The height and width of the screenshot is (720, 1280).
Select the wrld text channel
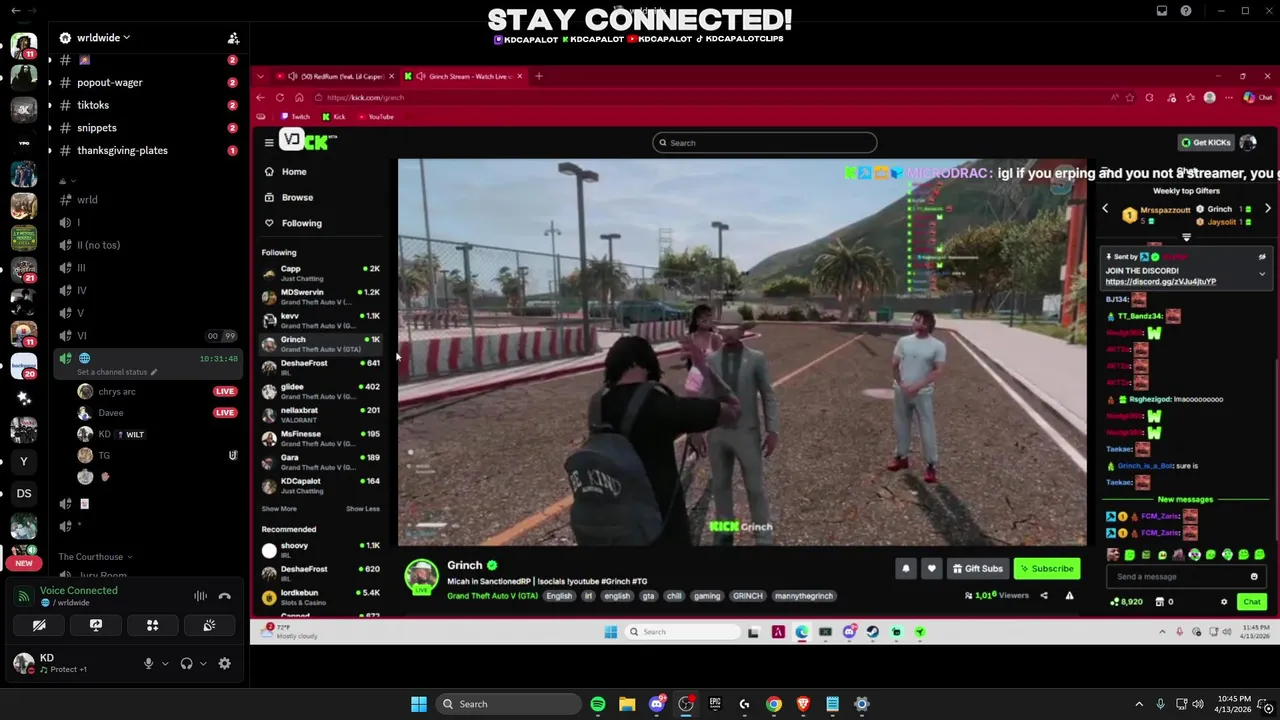click(146, 199)
